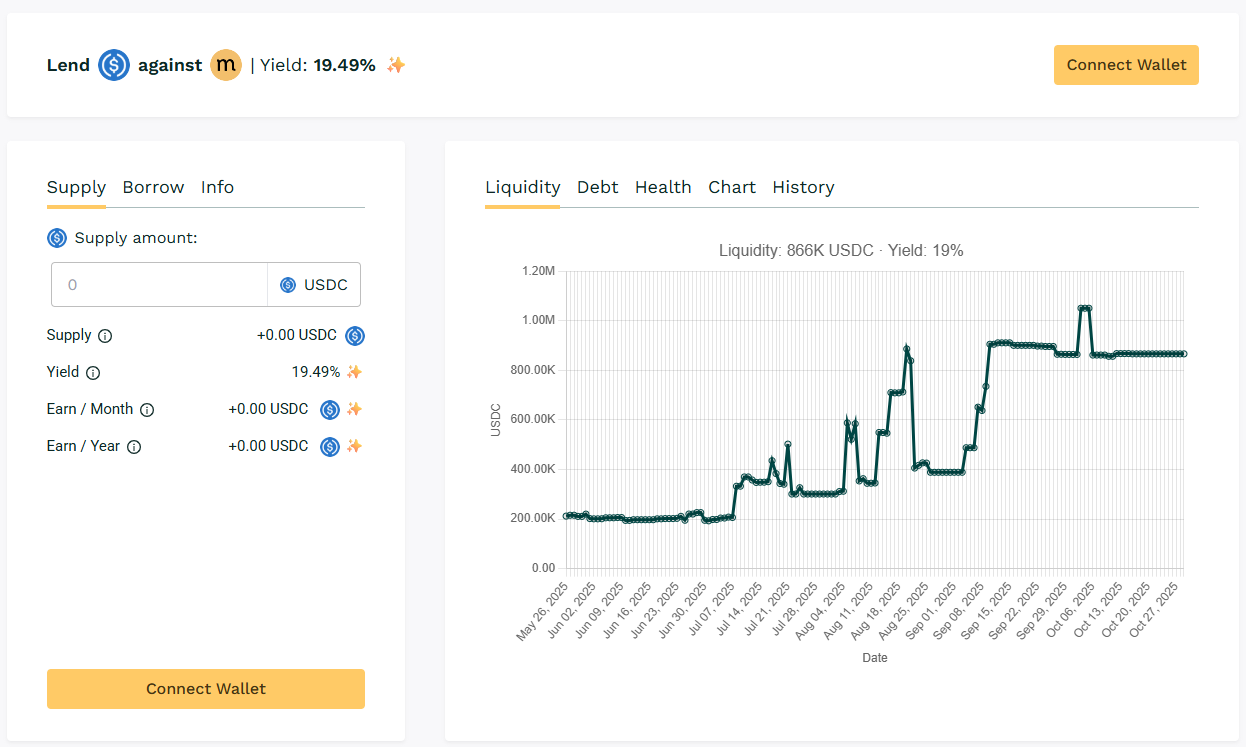The image size is (1246, 747).
Task: Click the USDC icon before "Supply amount"
Action: (x=59, y=238)
